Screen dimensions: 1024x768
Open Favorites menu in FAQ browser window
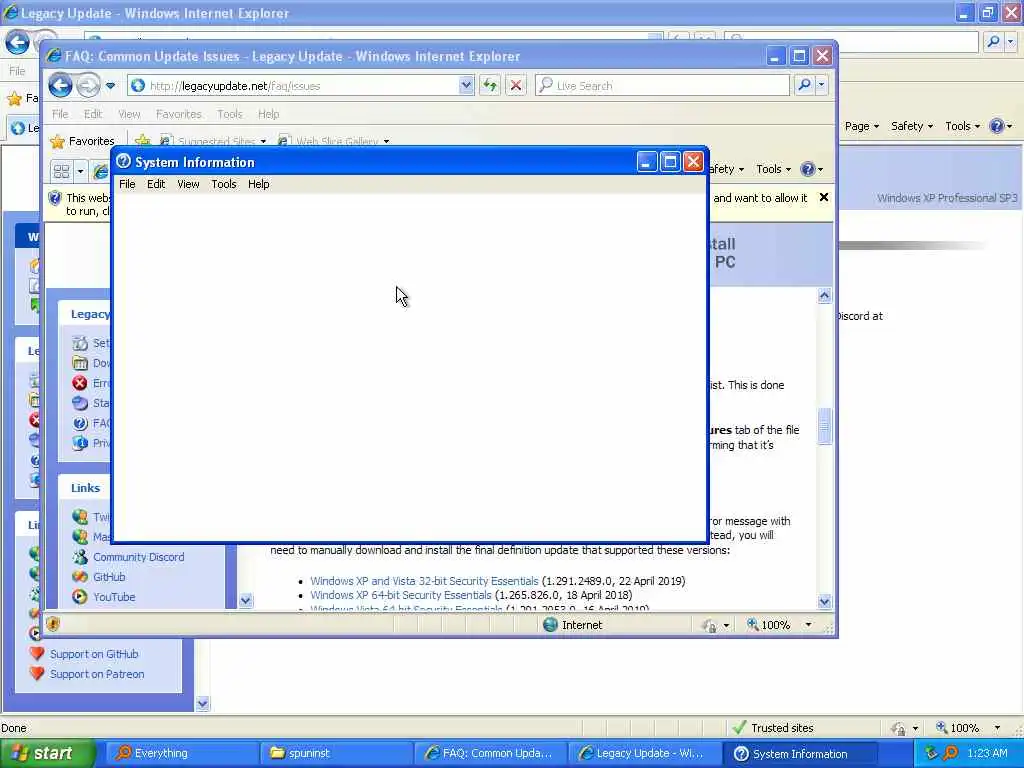(178, 114)
